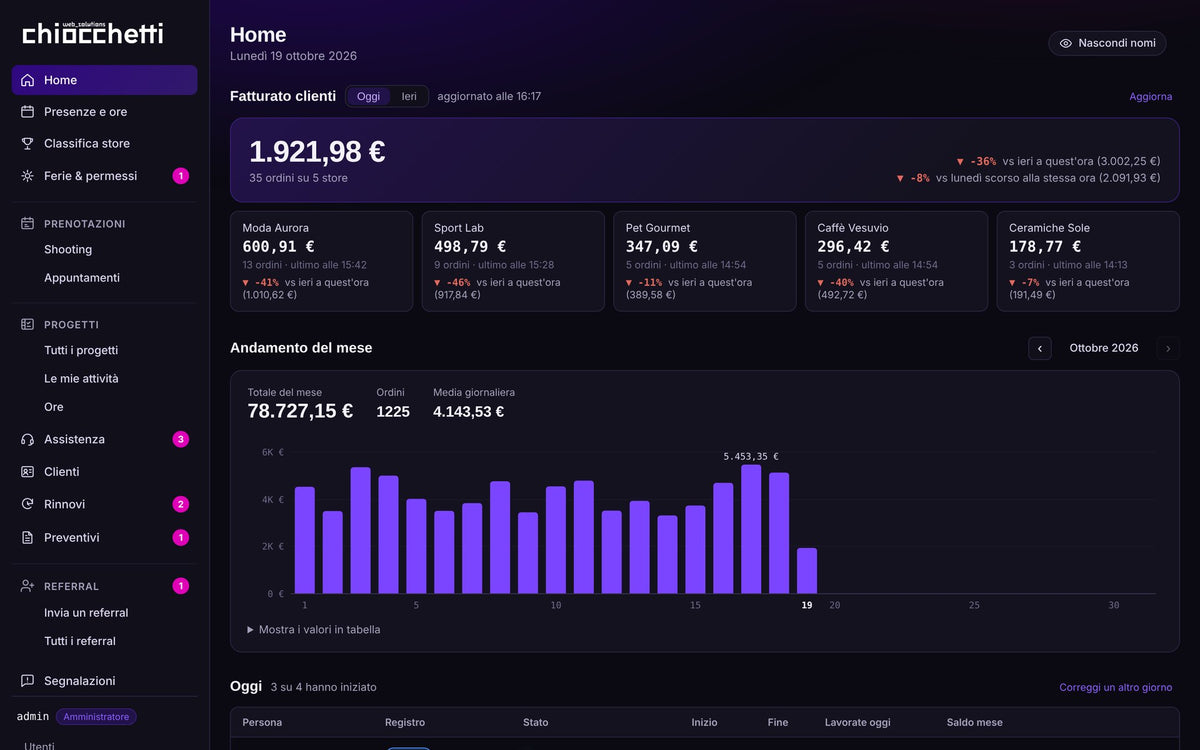Screen dimensions: 1200x750
Task: Click the badge 3 next to Assistenza
Action: (x=181, y=439)
